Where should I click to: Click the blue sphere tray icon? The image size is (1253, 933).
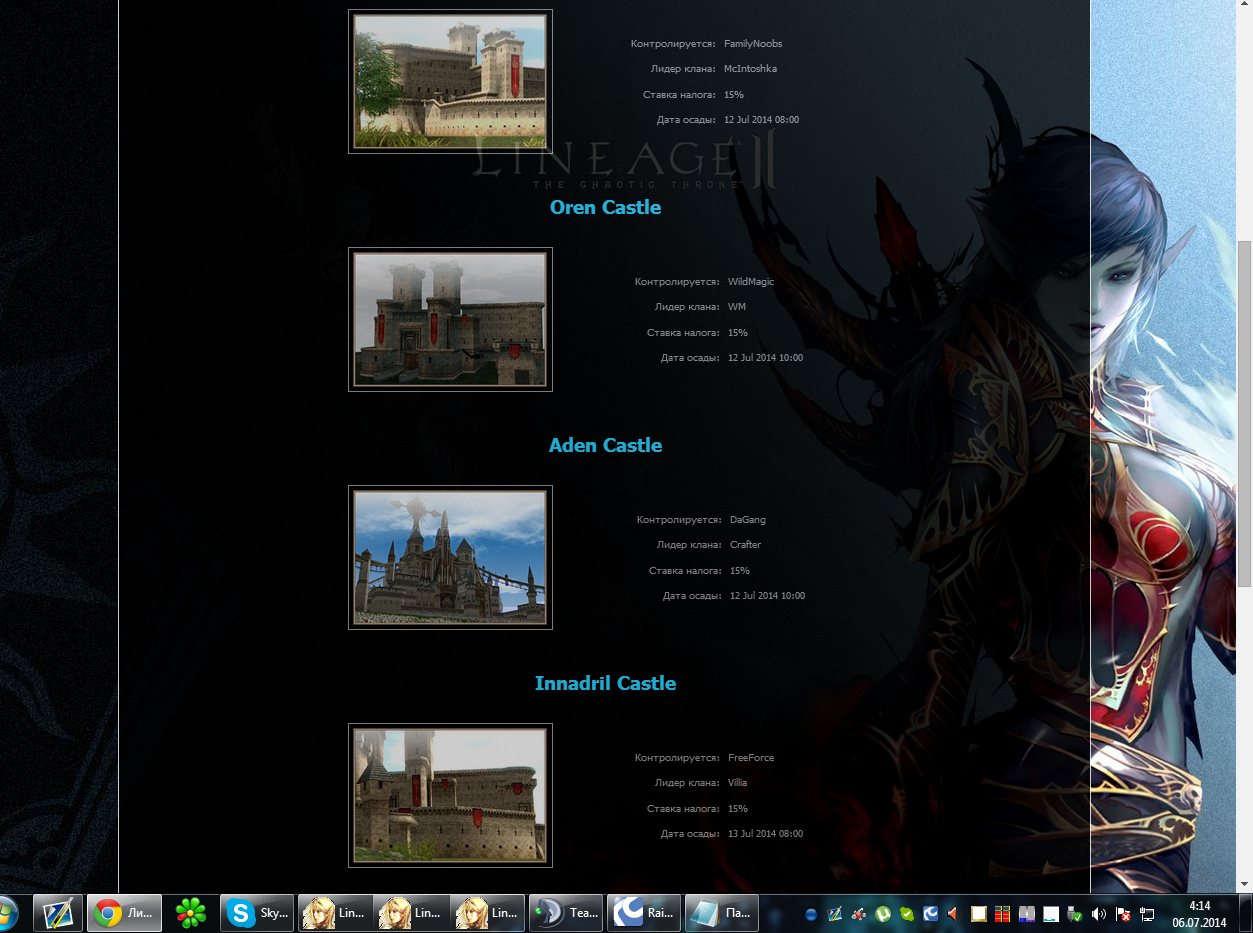point(811,914)
